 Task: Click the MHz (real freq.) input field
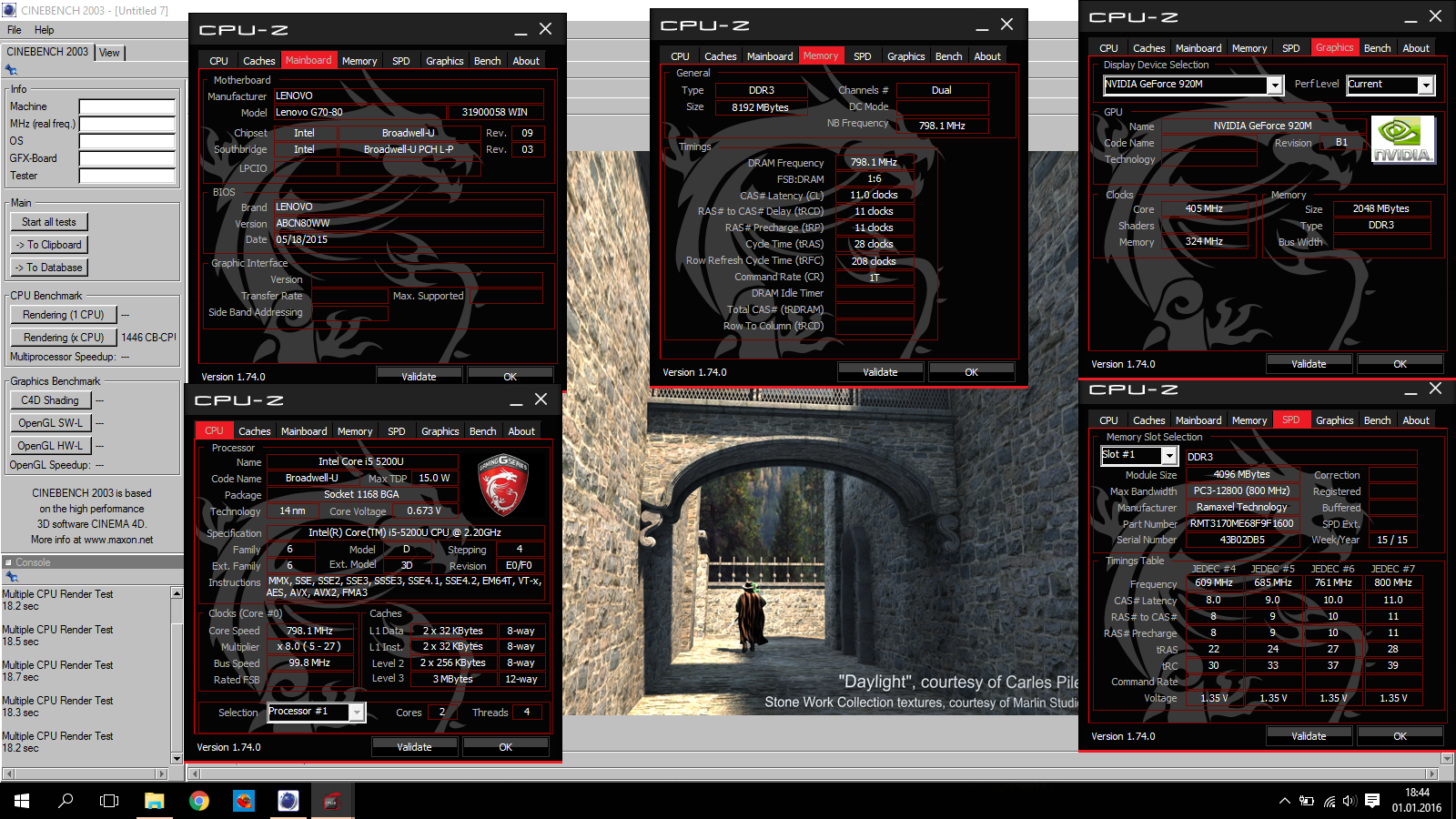[x=127, y=124]
